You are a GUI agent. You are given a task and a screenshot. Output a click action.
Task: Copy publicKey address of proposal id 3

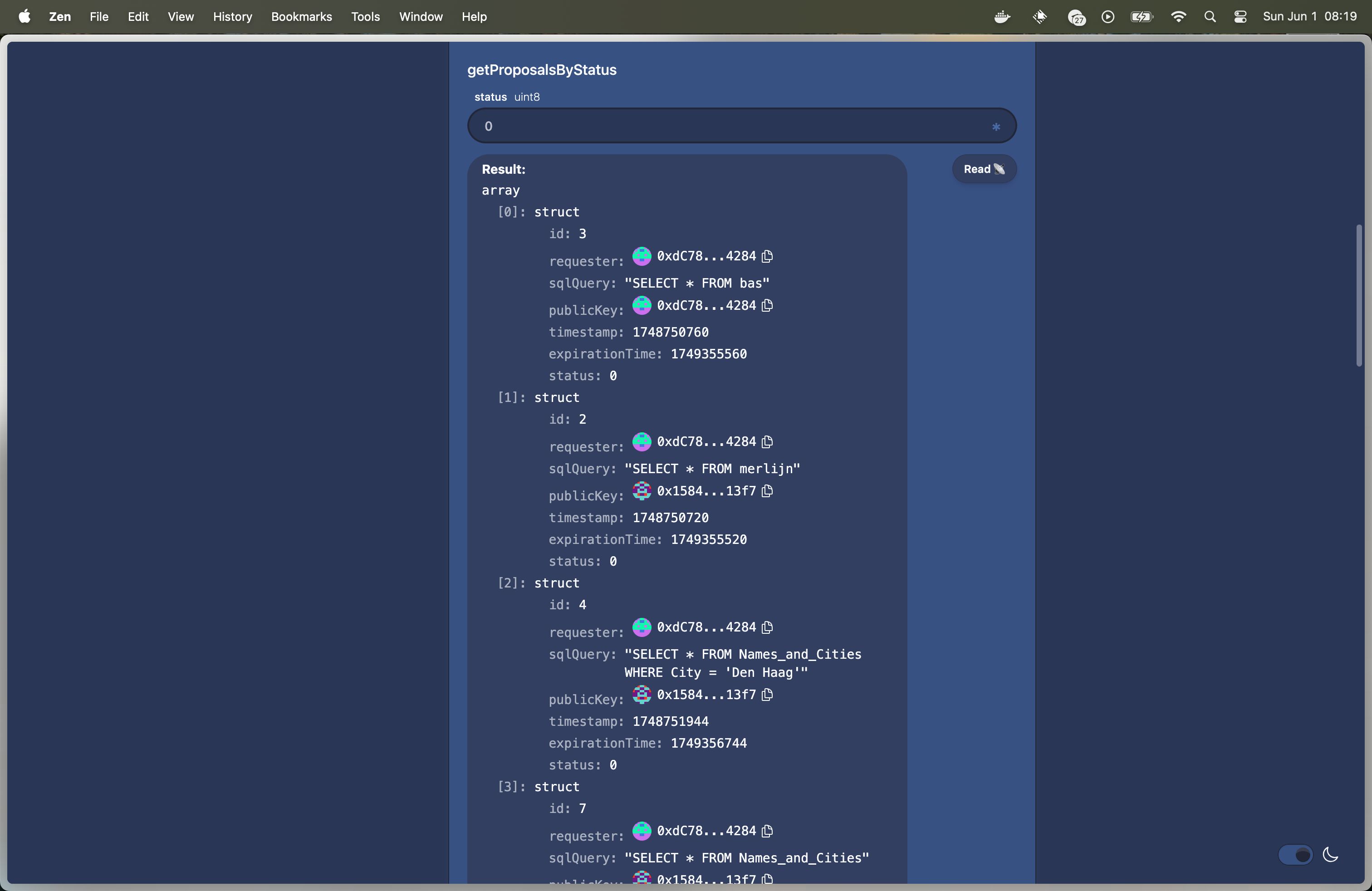pyautogui.click(x=767, y=305)
